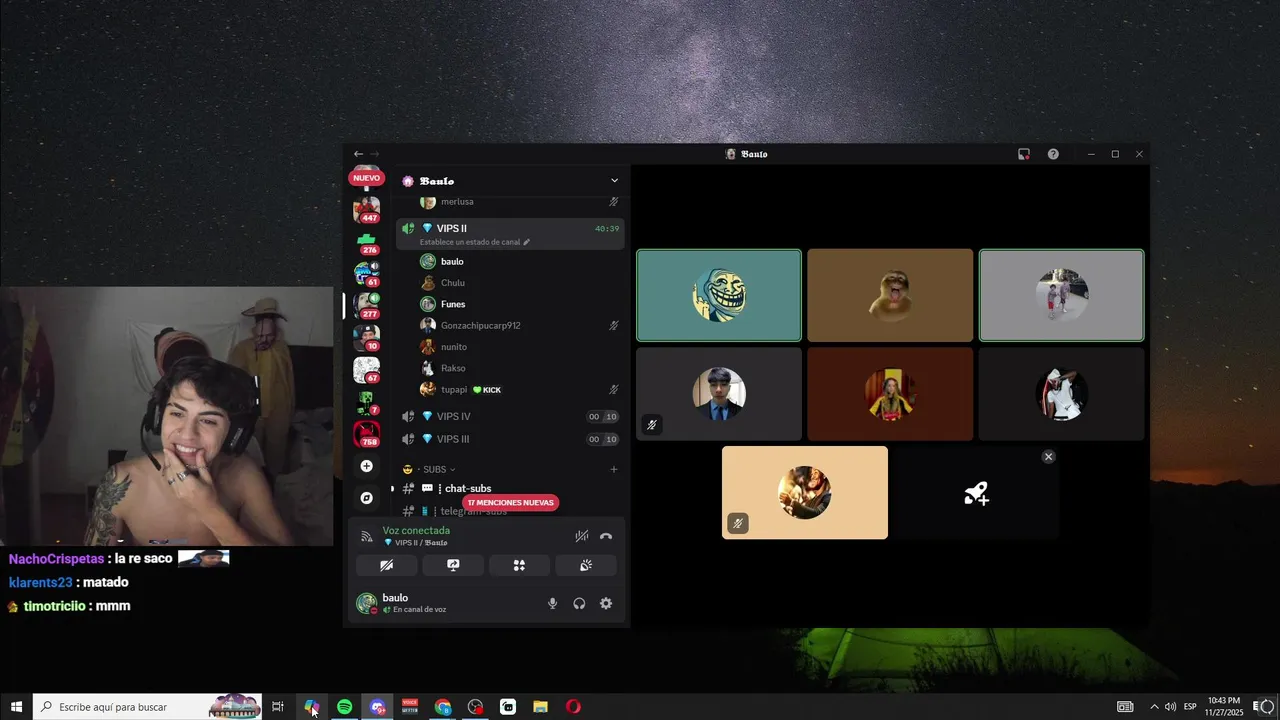Open activities launcher in voice panel

[519, 565]
